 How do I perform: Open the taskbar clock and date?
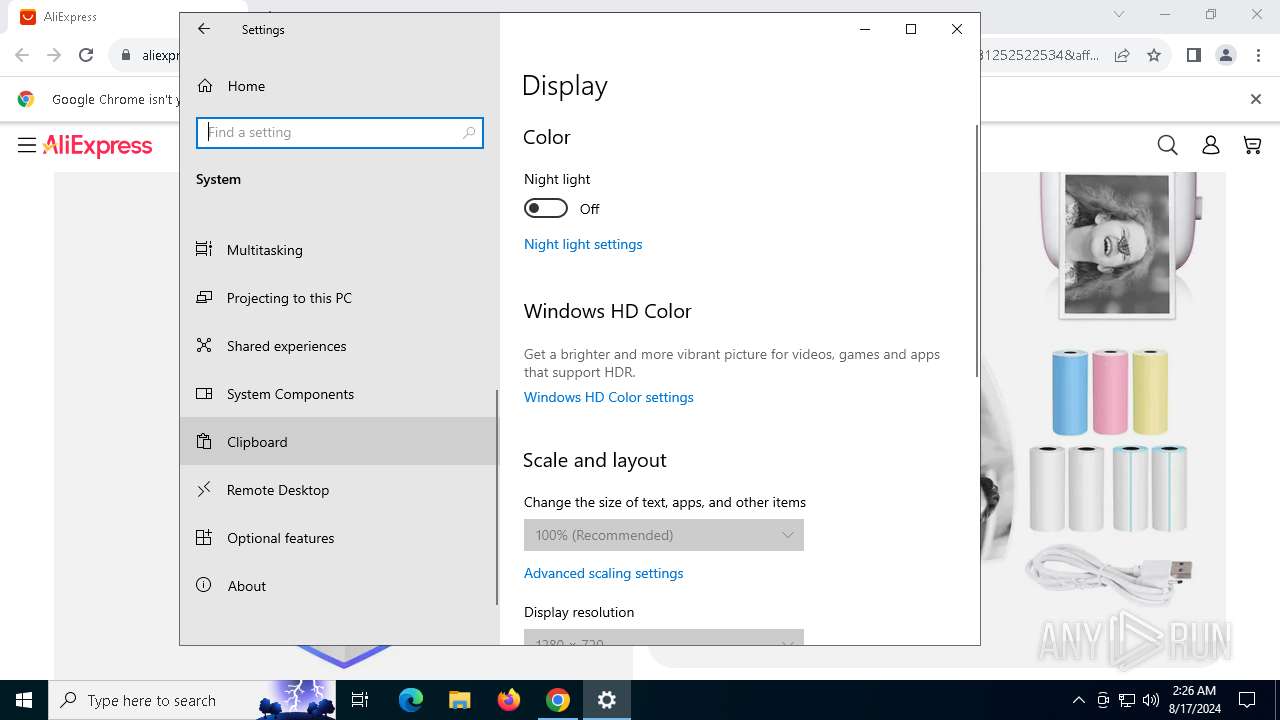pos(1194,700)
